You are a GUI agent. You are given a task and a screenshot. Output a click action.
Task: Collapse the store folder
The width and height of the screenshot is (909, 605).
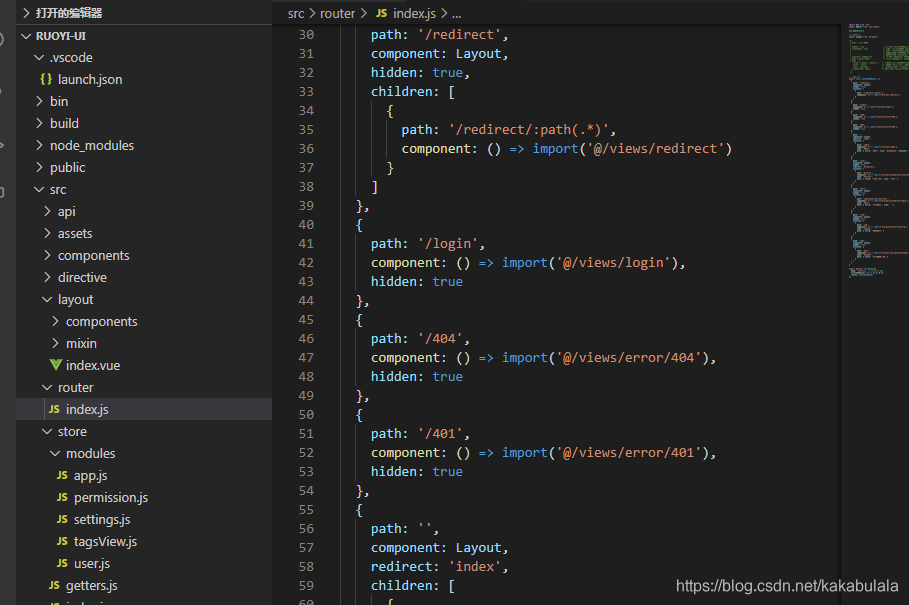click(x=48, y=431)
